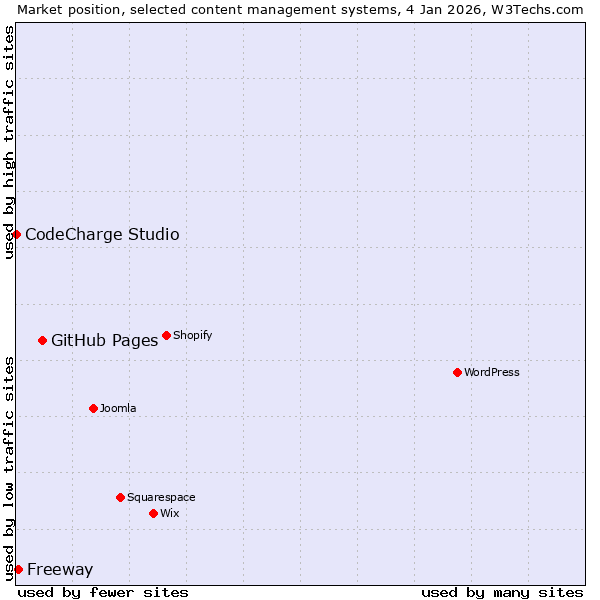Click the Squarespace red data point
The image size is (600, 600).
tap(121, 497)
